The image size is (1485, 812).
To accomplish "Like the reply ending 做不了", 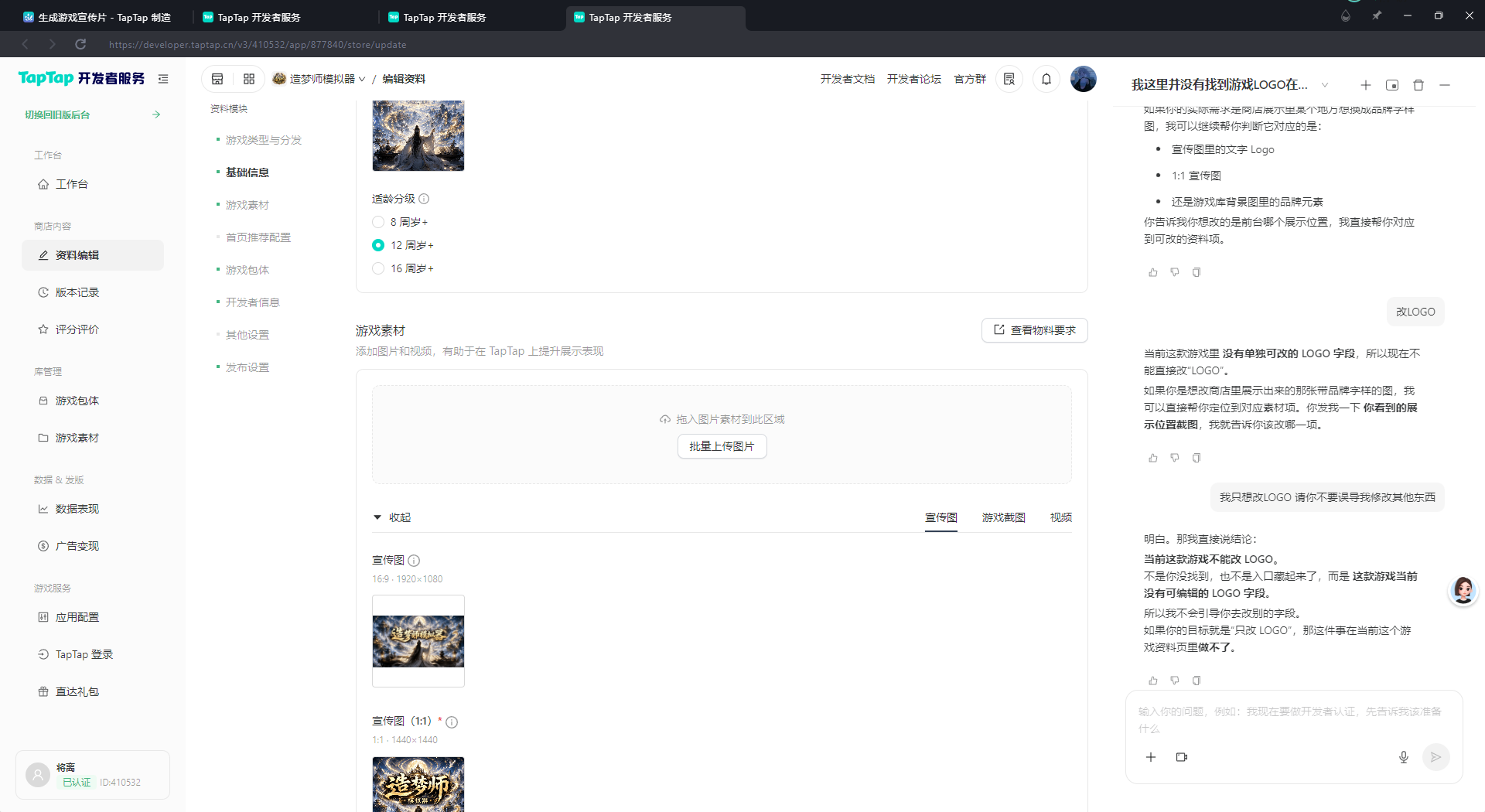I will tap(1153, 681).
